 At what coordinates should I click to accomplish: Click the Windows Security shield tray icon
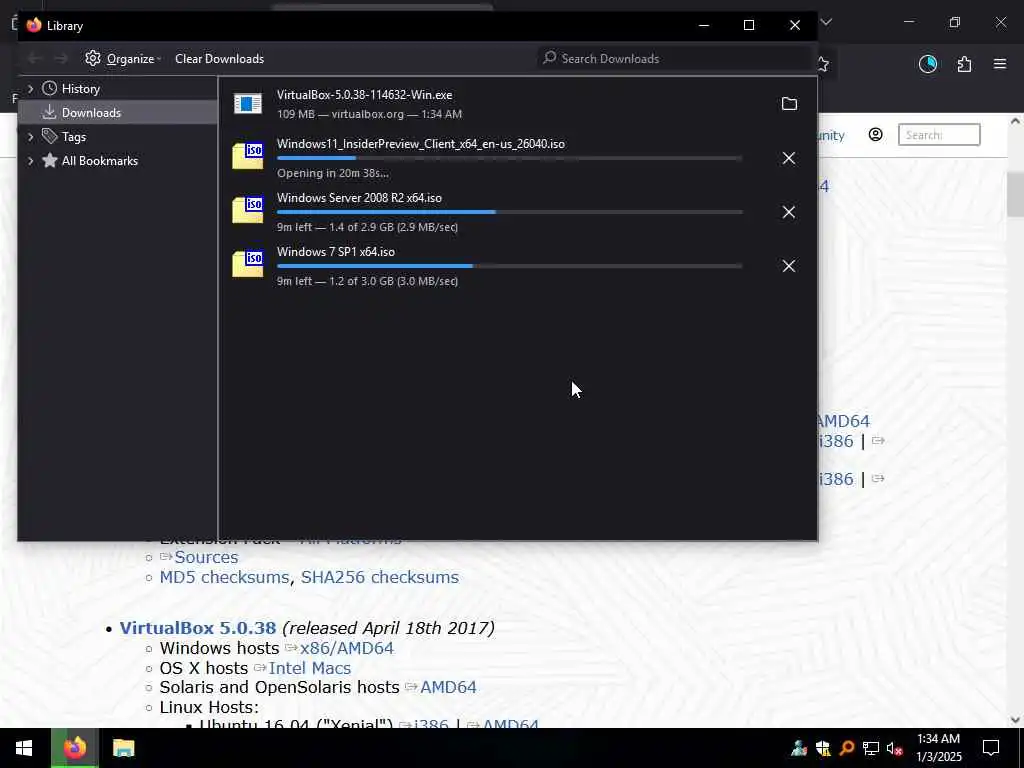tap(823, 748)
